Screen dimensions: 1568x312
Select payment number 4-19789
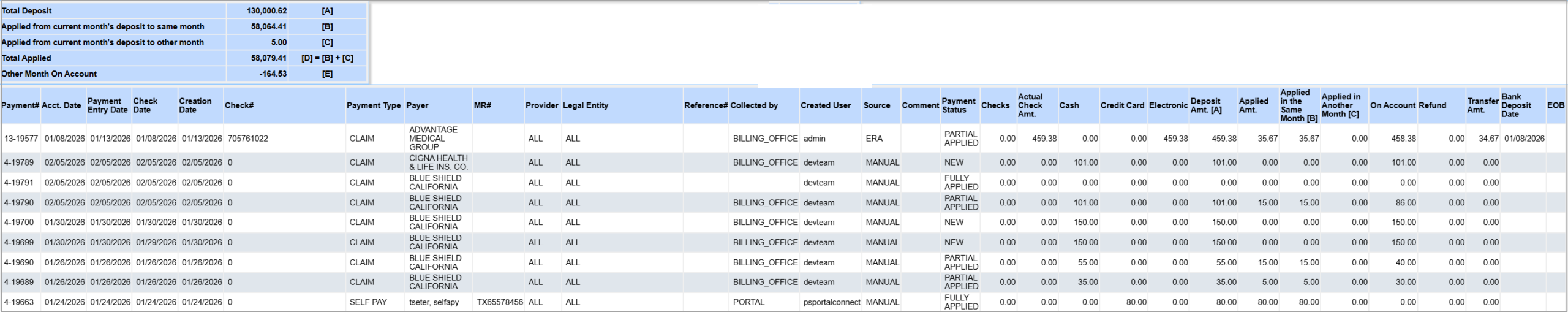(19, 162)
